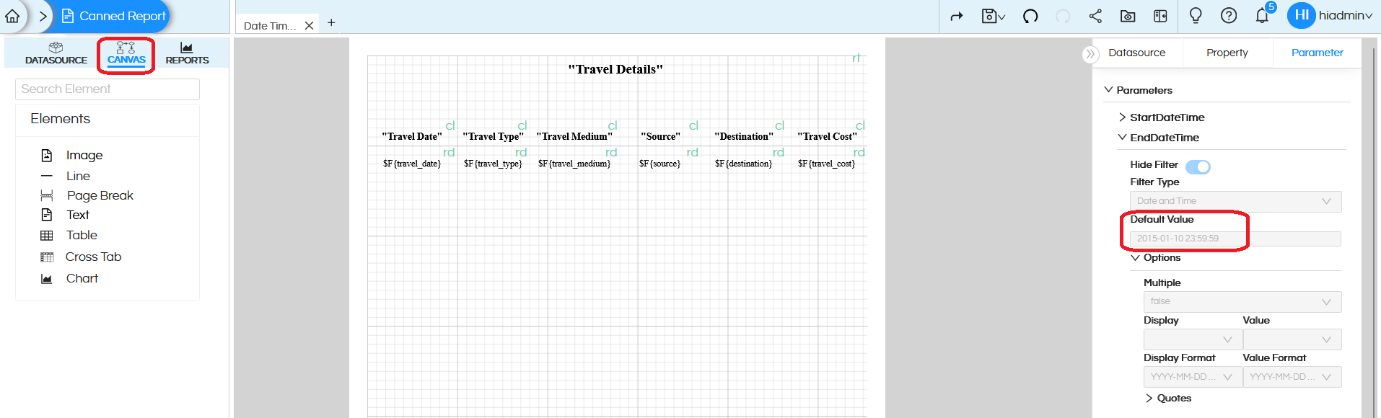Image resolution: width=1381 pixels, height=418 pixels.
Task: Select the $F{destination} field
Action: pos(744,163)
